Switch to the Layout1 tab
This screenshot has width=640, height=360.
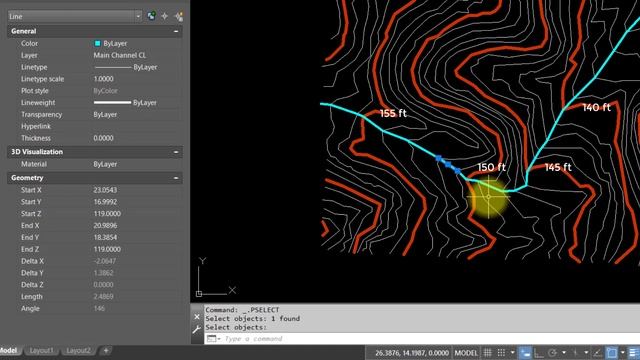(x=41, y=350)
